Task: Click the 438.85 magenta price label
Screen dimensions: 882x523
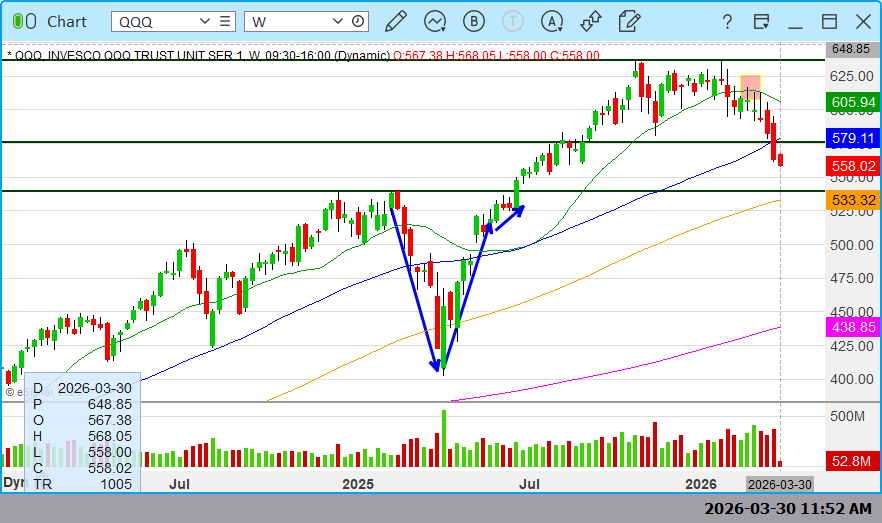Action: pyautogui.click(x=853, y=327)
